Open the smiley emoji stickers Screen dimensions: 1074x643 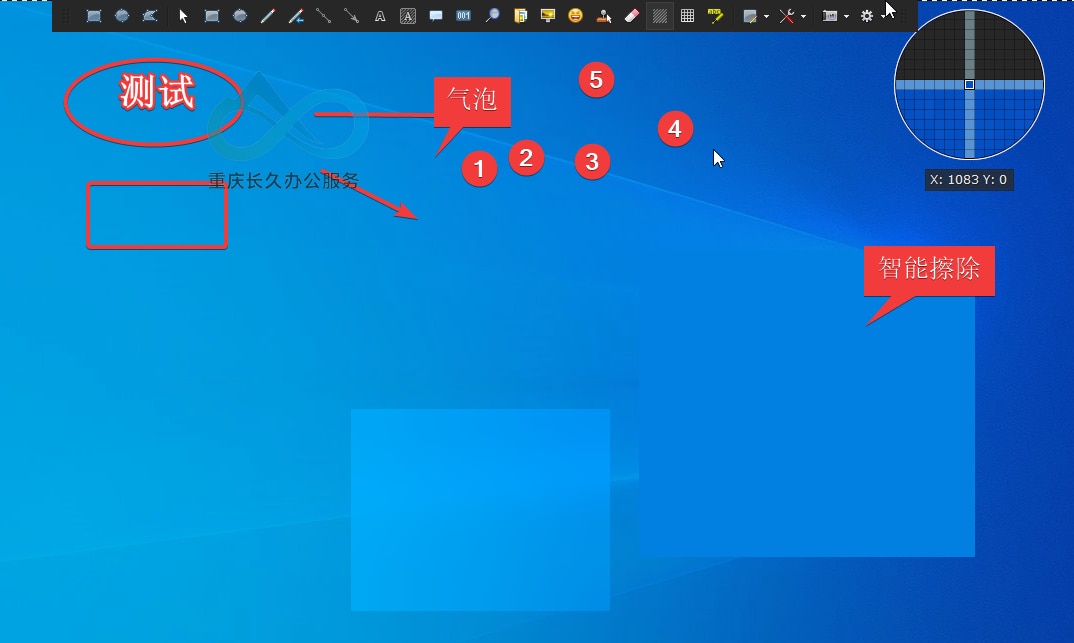(575, 16)
